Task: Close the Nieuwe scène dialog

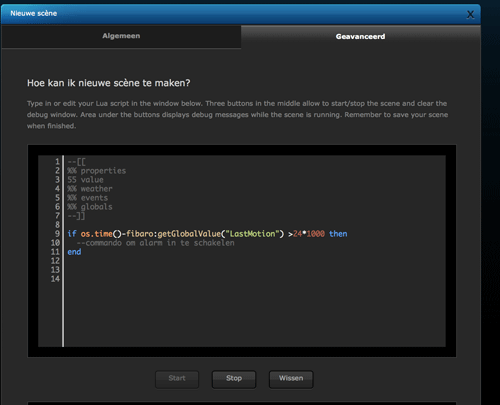Action: coord(470,14)
